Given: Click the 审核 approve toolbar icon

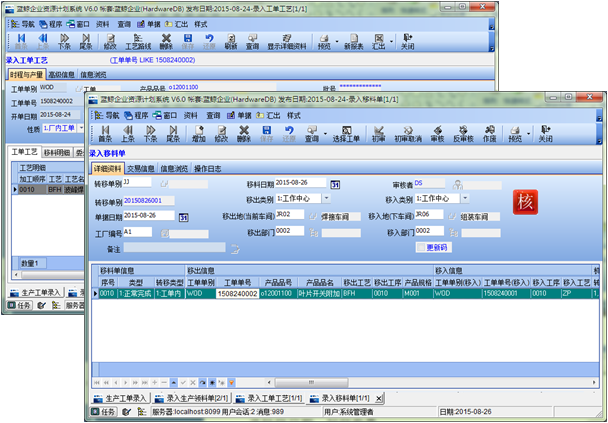Looking at the screenshot, I should [437, 134].
